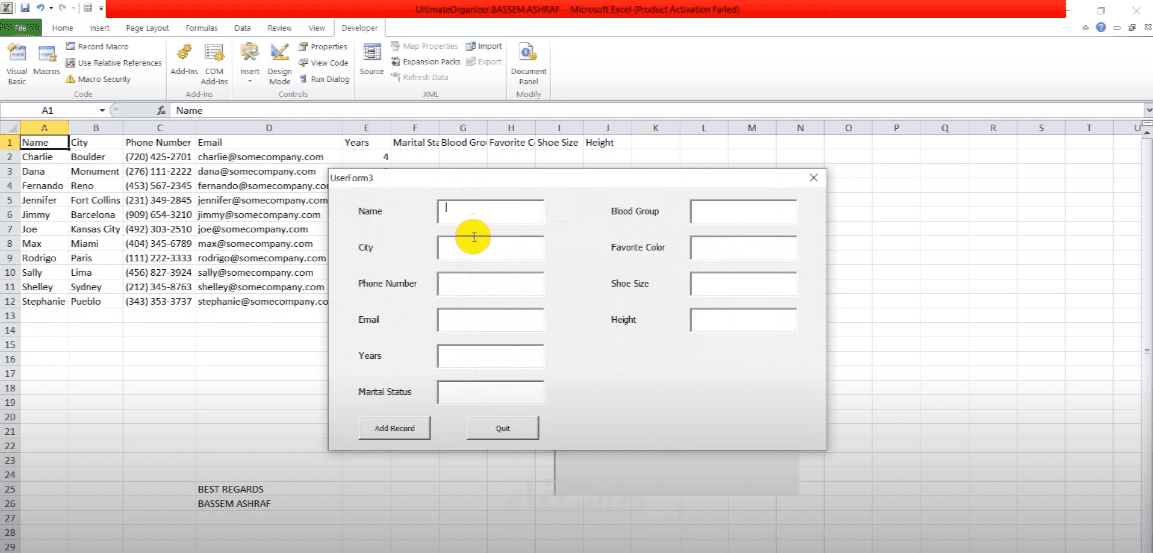1153x553 pixels.
Task: Switch to the Review tab
Action: 279,28
